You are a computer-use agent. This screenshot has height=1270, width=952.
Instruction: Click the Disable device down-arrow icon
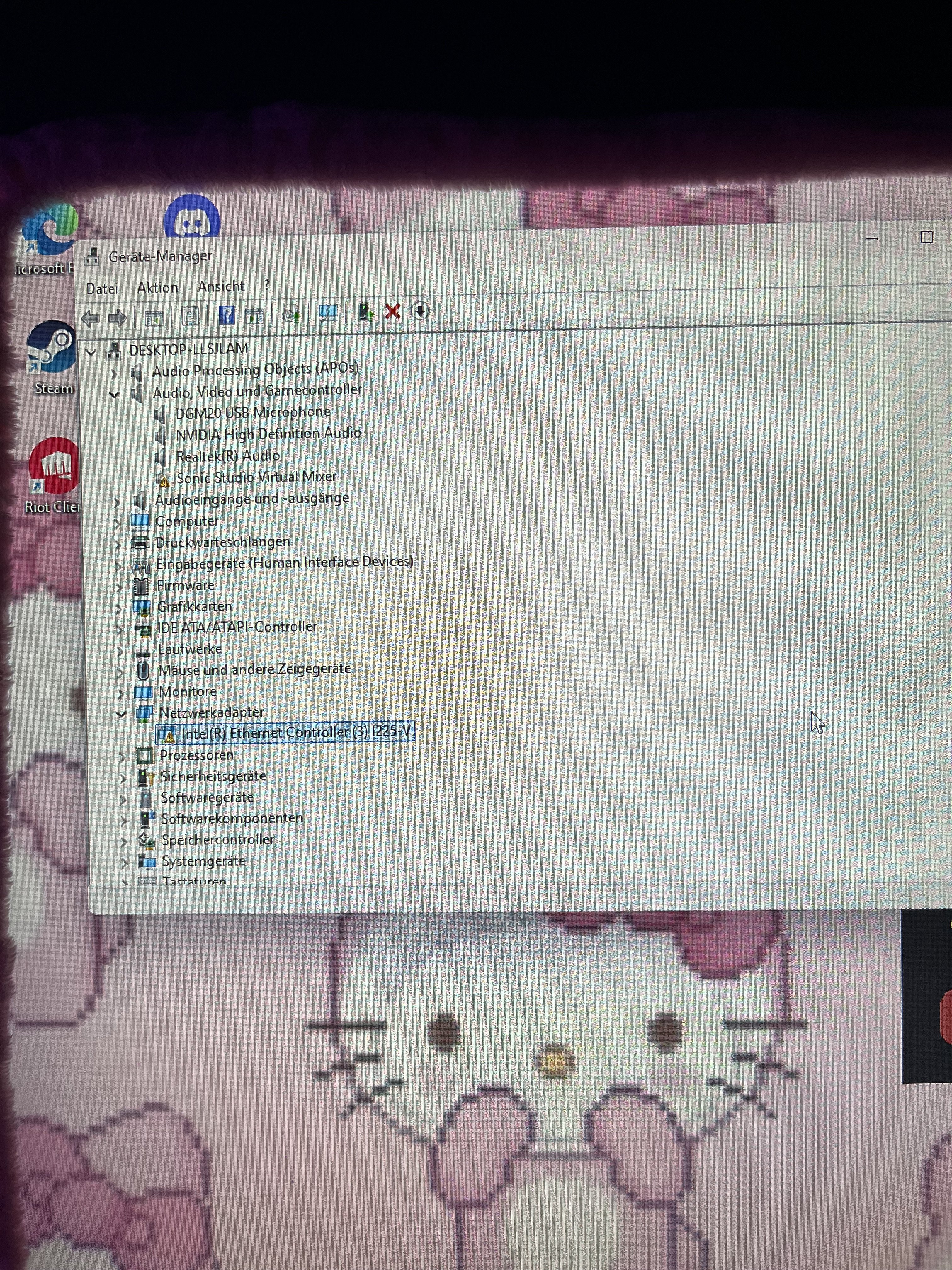pos(420,311)
